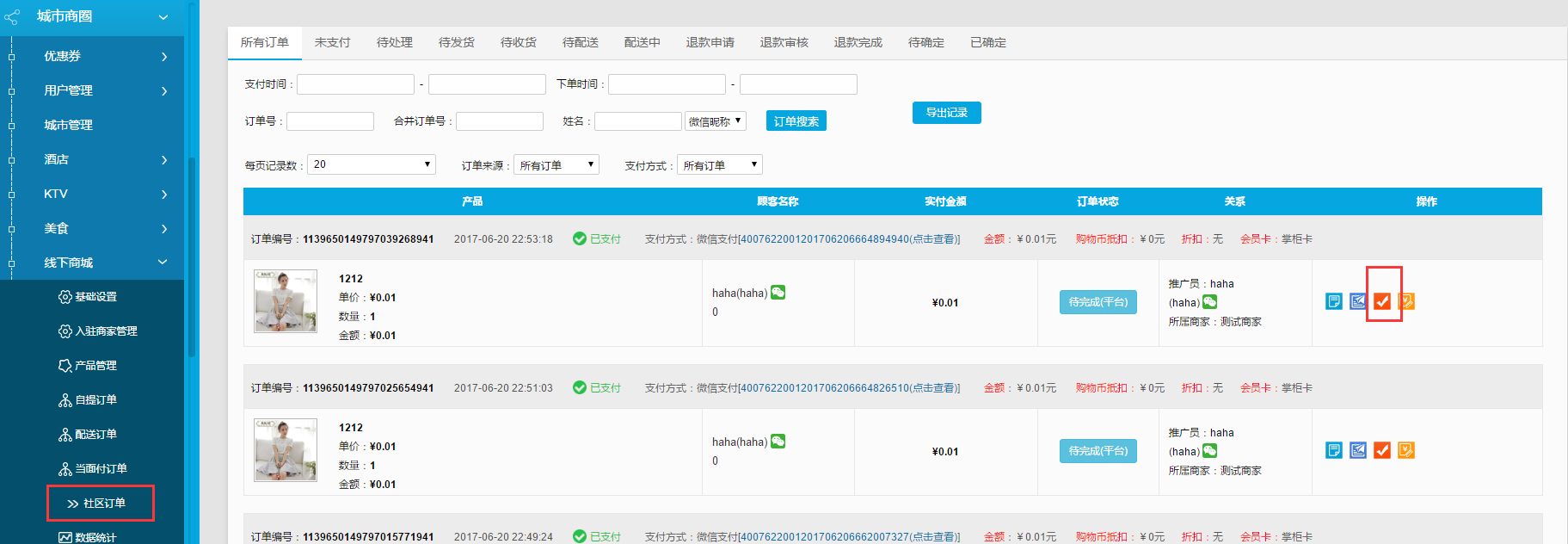Open the 订单来源 dropdown
The image size is (1568, 544).
tap(556, 165)
